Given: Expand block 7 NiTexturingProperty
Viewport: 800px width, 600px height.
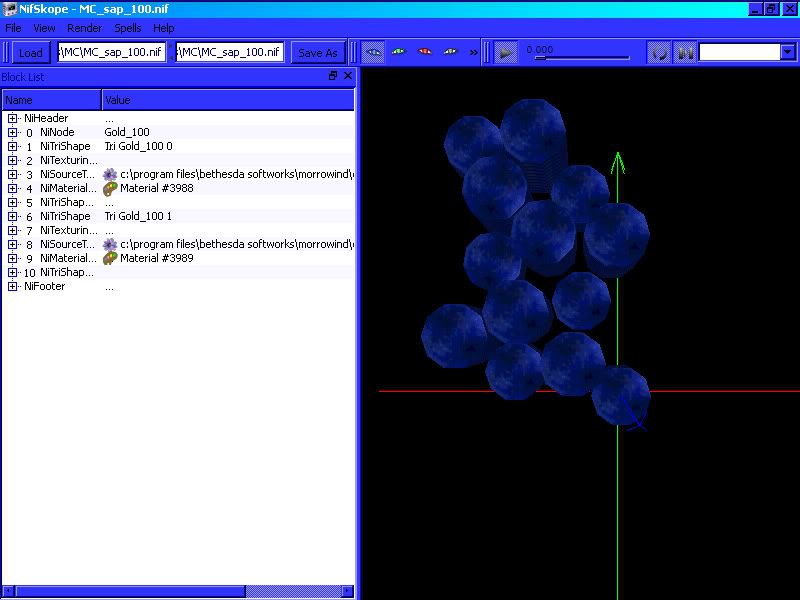Looking at the screenshot, I should (12, 231).
